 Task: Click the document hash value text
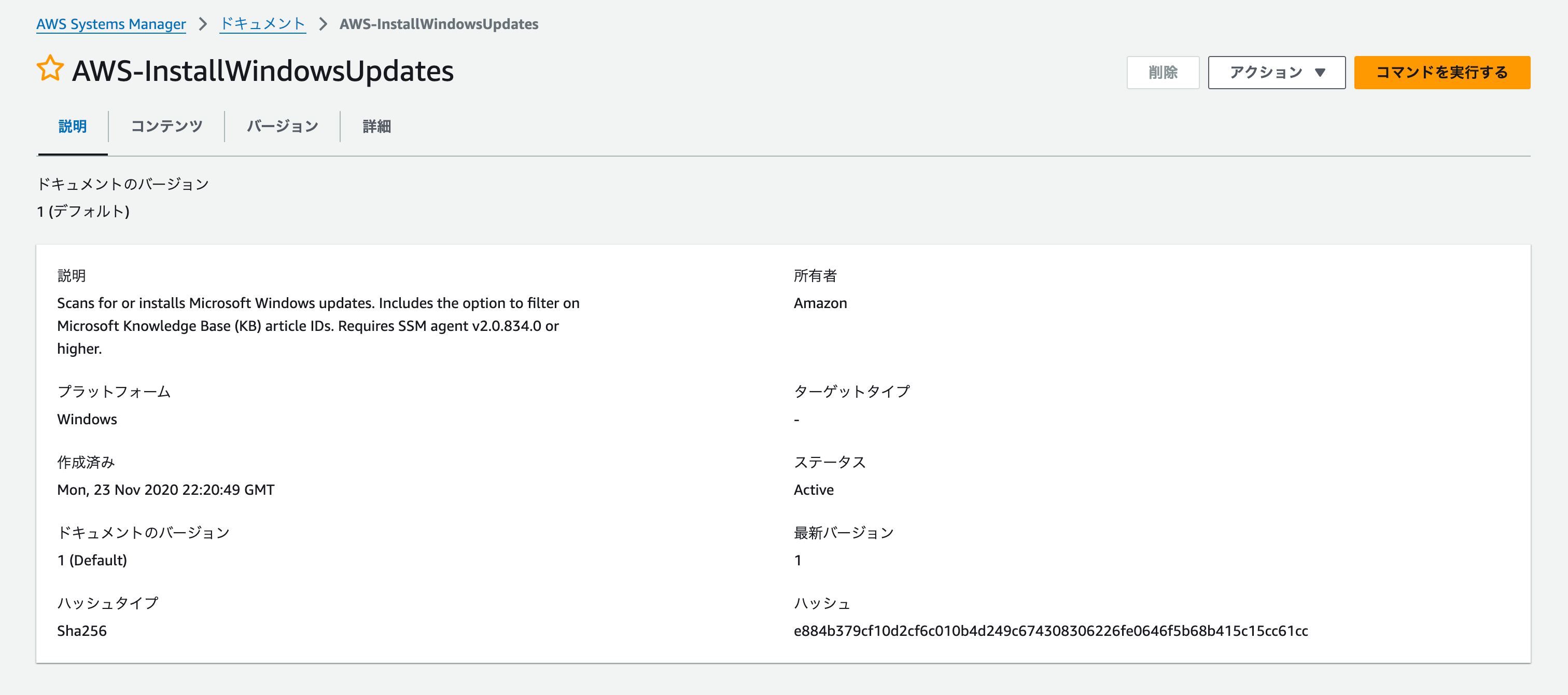click(x=1050, y=631)
